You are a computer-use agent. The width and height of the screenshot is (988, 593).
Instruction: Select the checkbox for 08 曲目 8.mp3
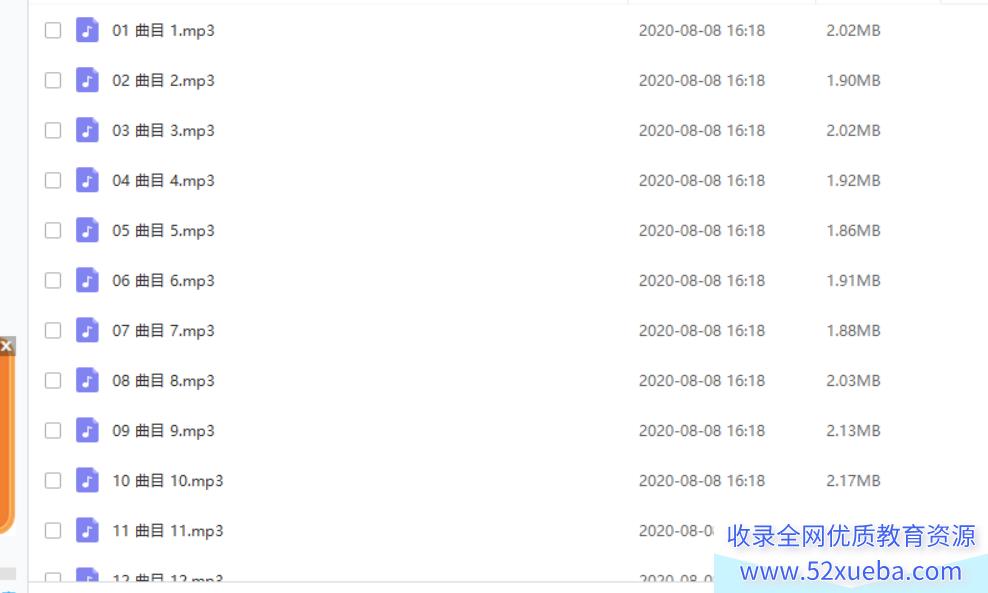53,381
